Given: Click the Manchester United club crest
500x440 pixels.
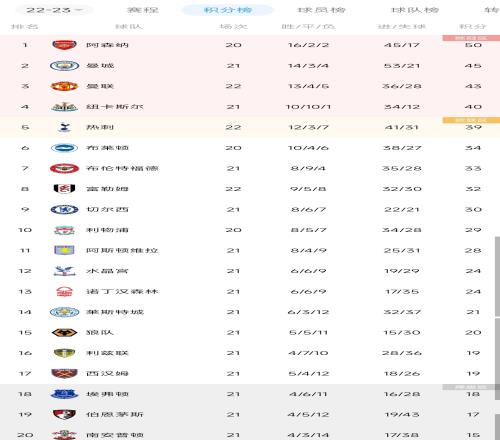Looking at the screenshot, I should pyautogui.click(x=64, y=86).
